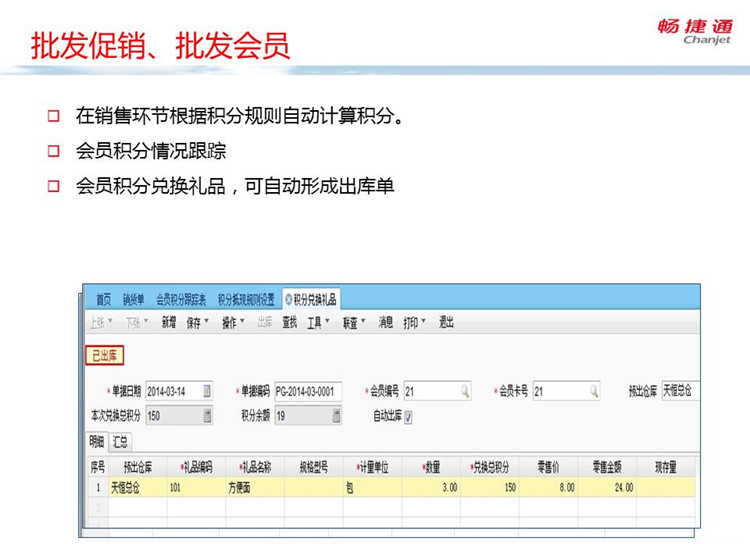Image resolution: width=750 pixels, height=544 pixels.
Task: Select the 兑换总积分 cell showing 150
Action: click(490, 488)
